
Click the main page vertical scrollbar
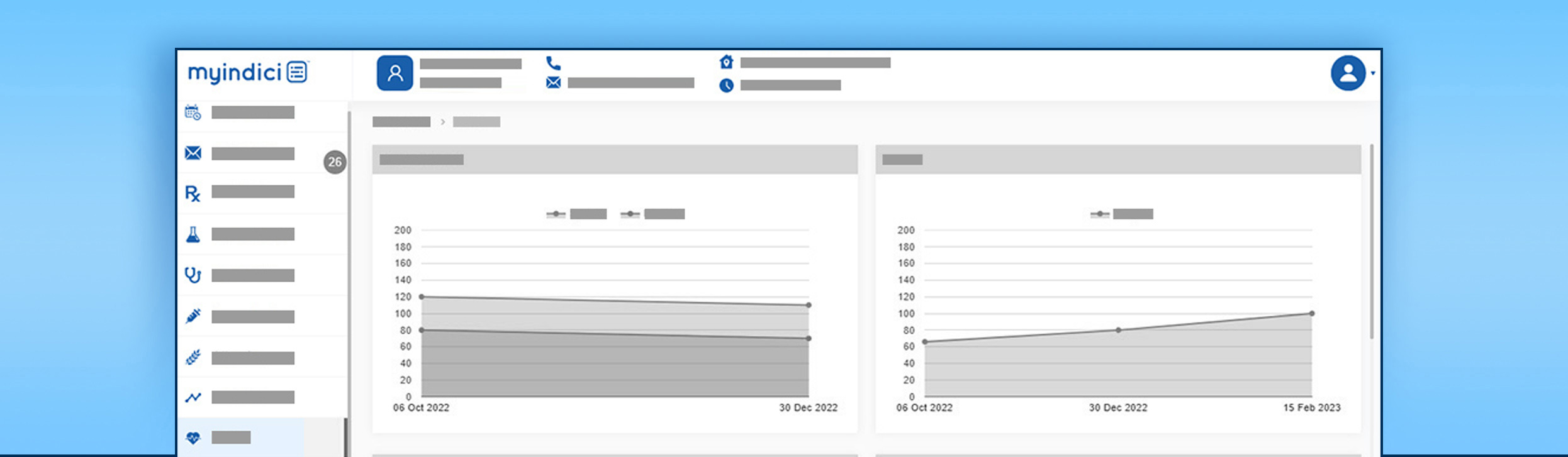1372,242
